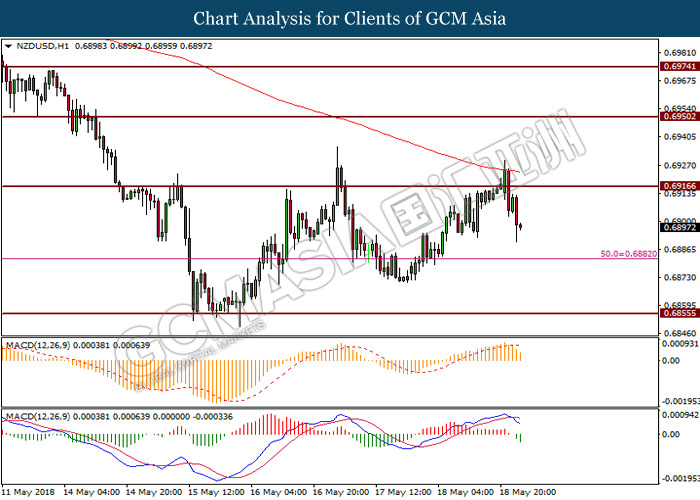Viewport: 700px width, 500px height.
Task: Select the 50.0=0.68820 Fibonacci label
Action: pos(629,254)
